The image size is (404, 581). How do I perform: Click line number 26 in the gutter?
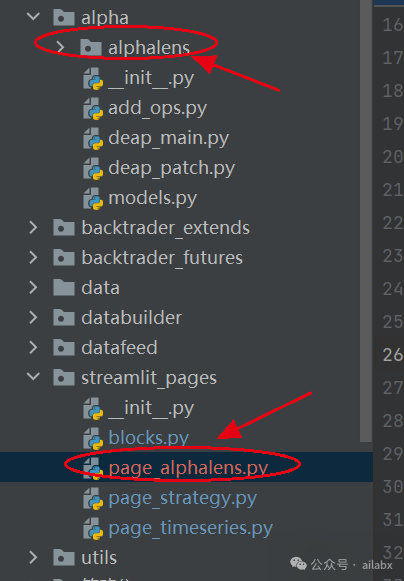pos(393,355)
